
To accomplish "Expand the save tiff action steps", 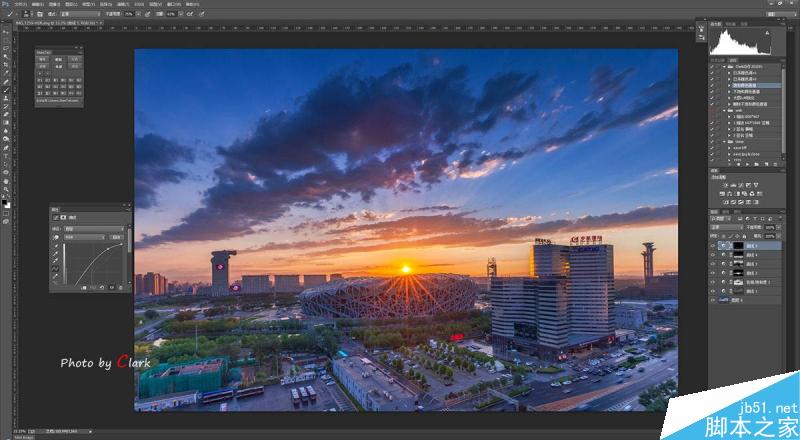I will (x=729, y=148).
